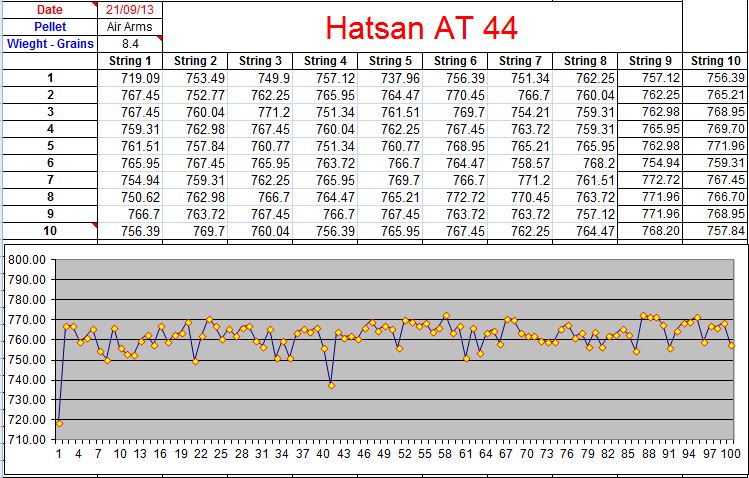Screen dimensions: 749x478
Task: Select 753.49 in String 2
Action: [195, 78]
